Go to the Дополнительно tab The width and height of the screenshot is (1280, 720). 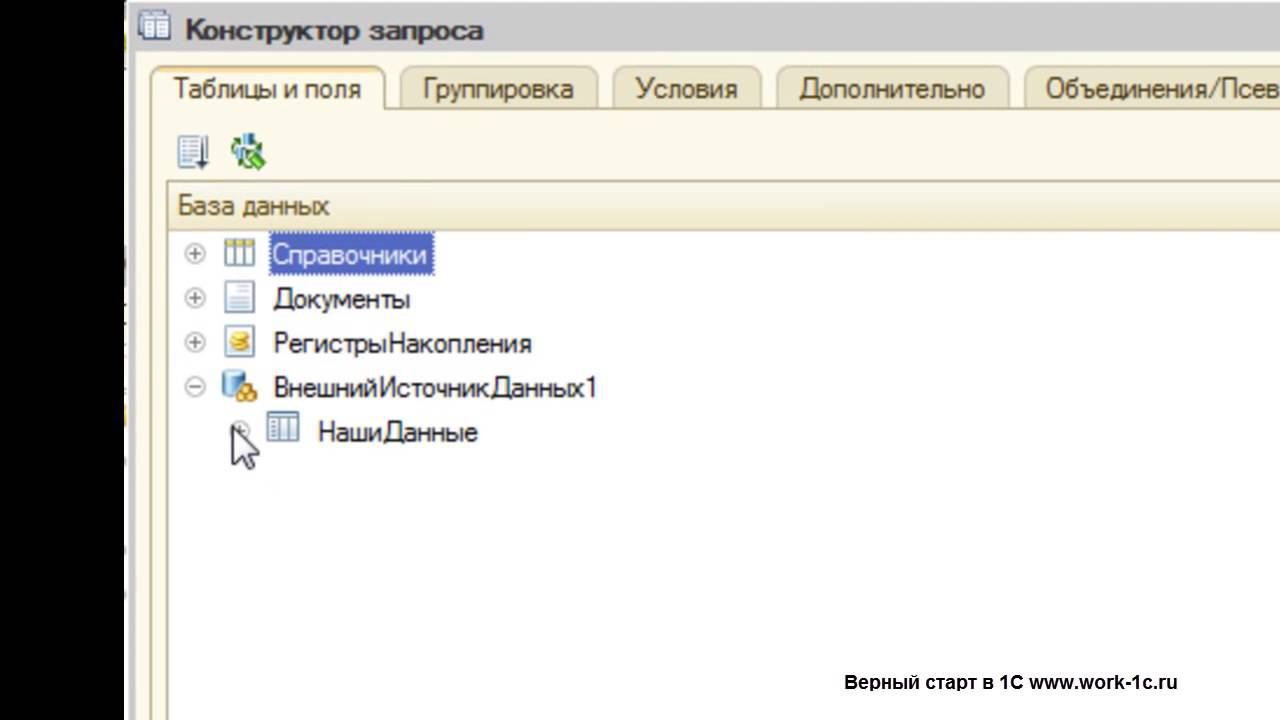tap(892, 89)
